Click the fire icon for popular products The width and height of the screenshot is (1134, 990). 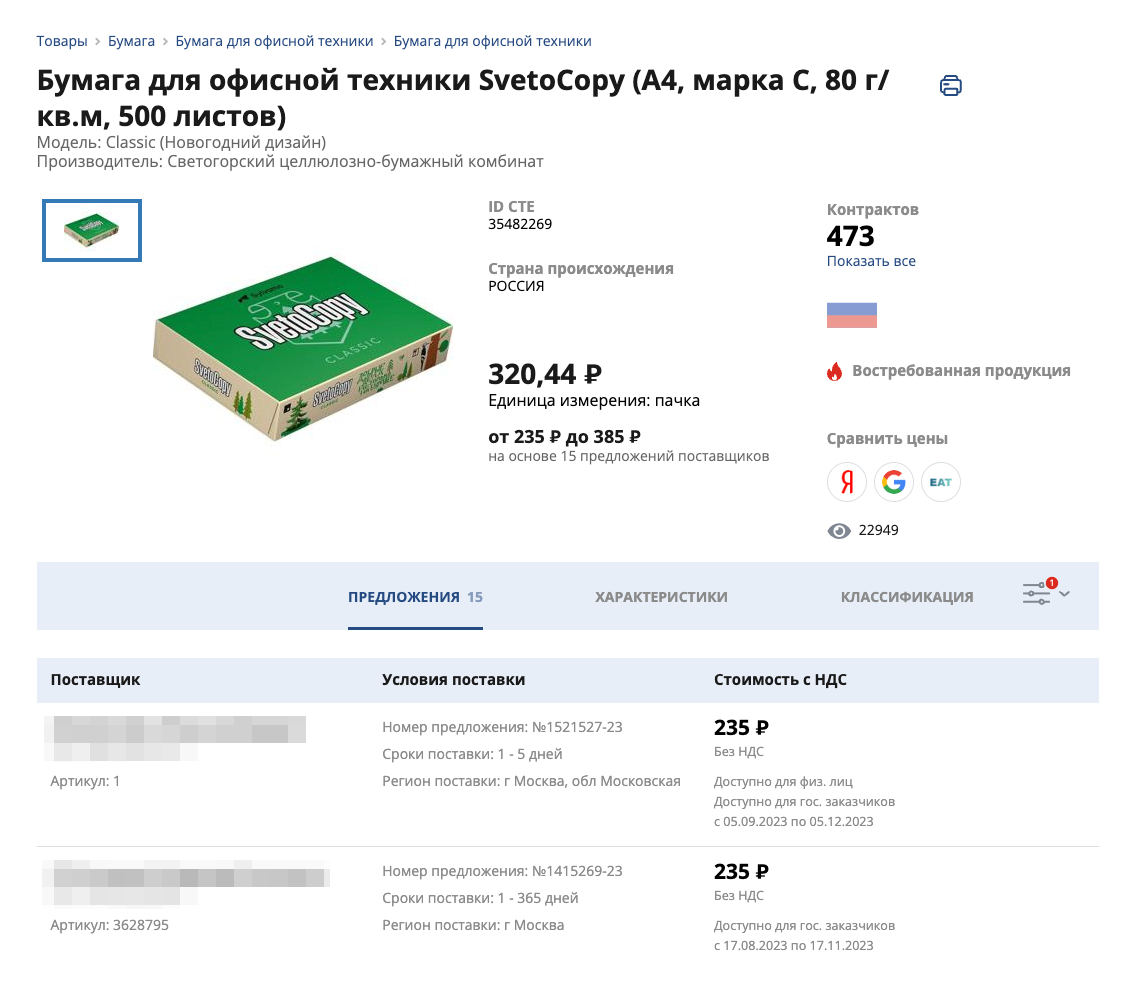(x=835, y=371)
